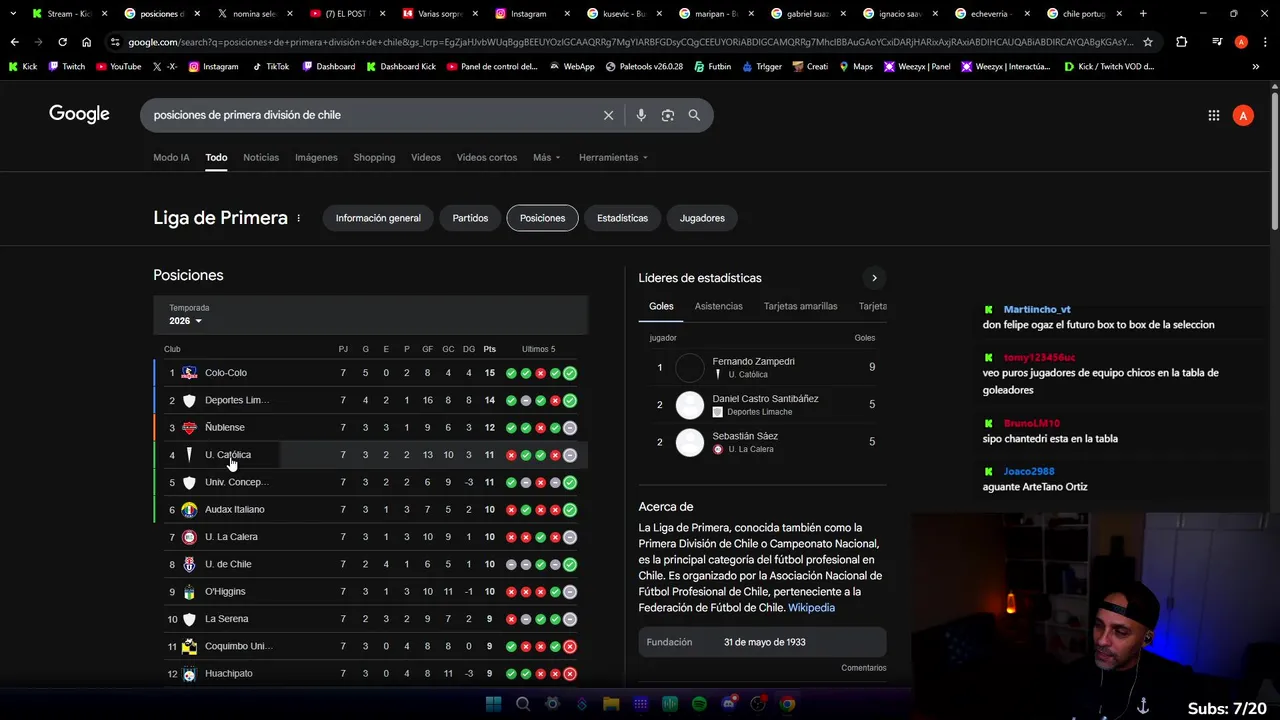Screen dimensions: 1280x720
Task: Switch to the Imágenes search tab
Action: click(x=316, y=157)
